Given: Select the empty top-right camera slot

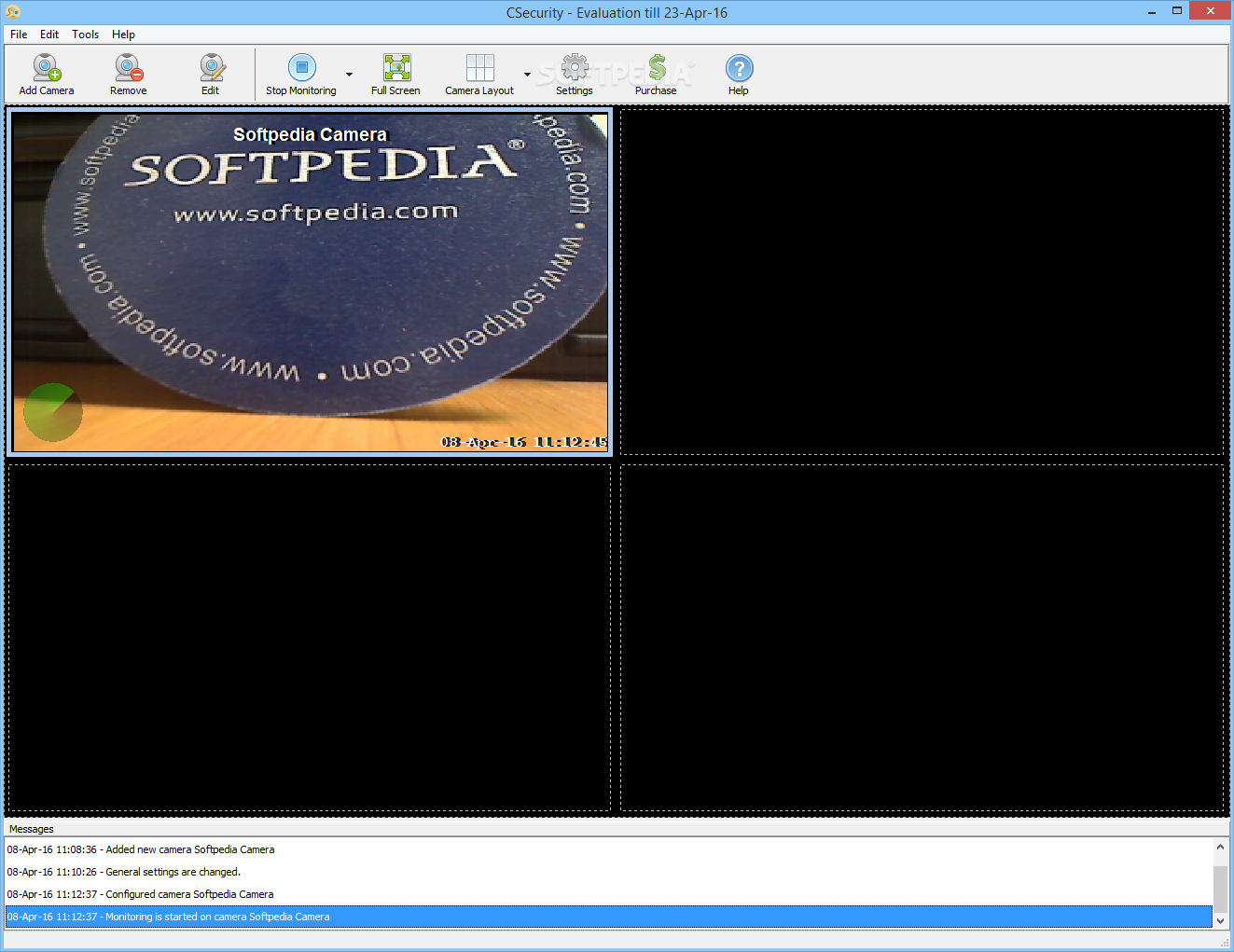Looking at the screenshot, I should (x=922, y=282).
